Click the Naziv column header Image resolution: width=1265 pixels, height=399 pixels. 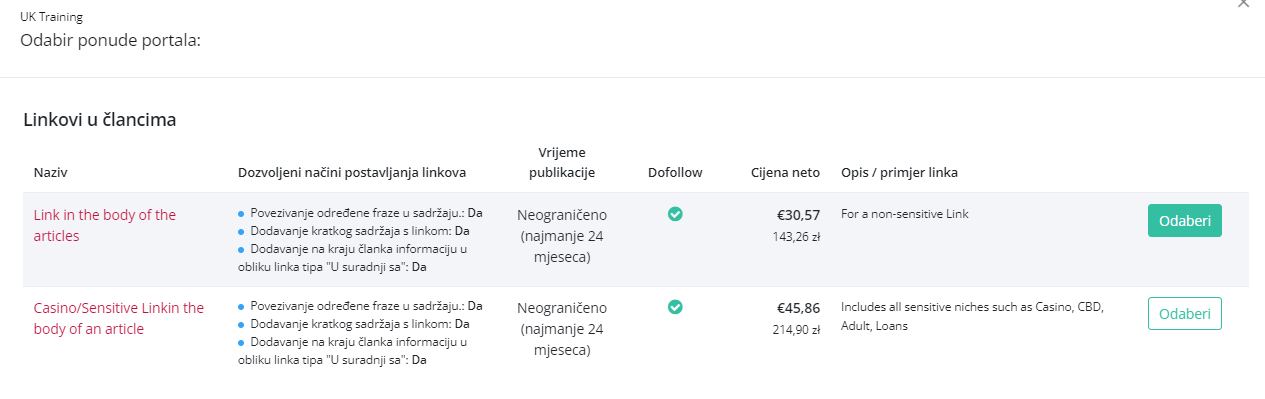point(50,172)
